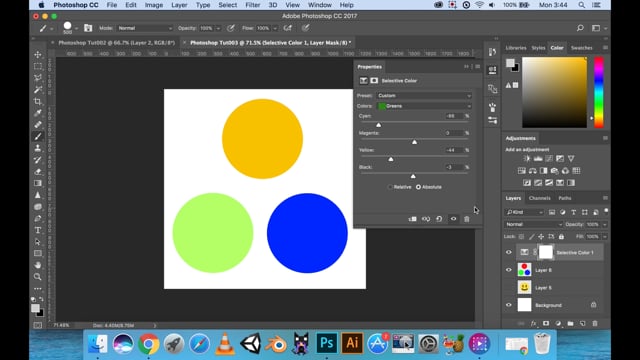Hide the Background layer
This screenshot has height=360, width=640.
(x=509, y=305)
